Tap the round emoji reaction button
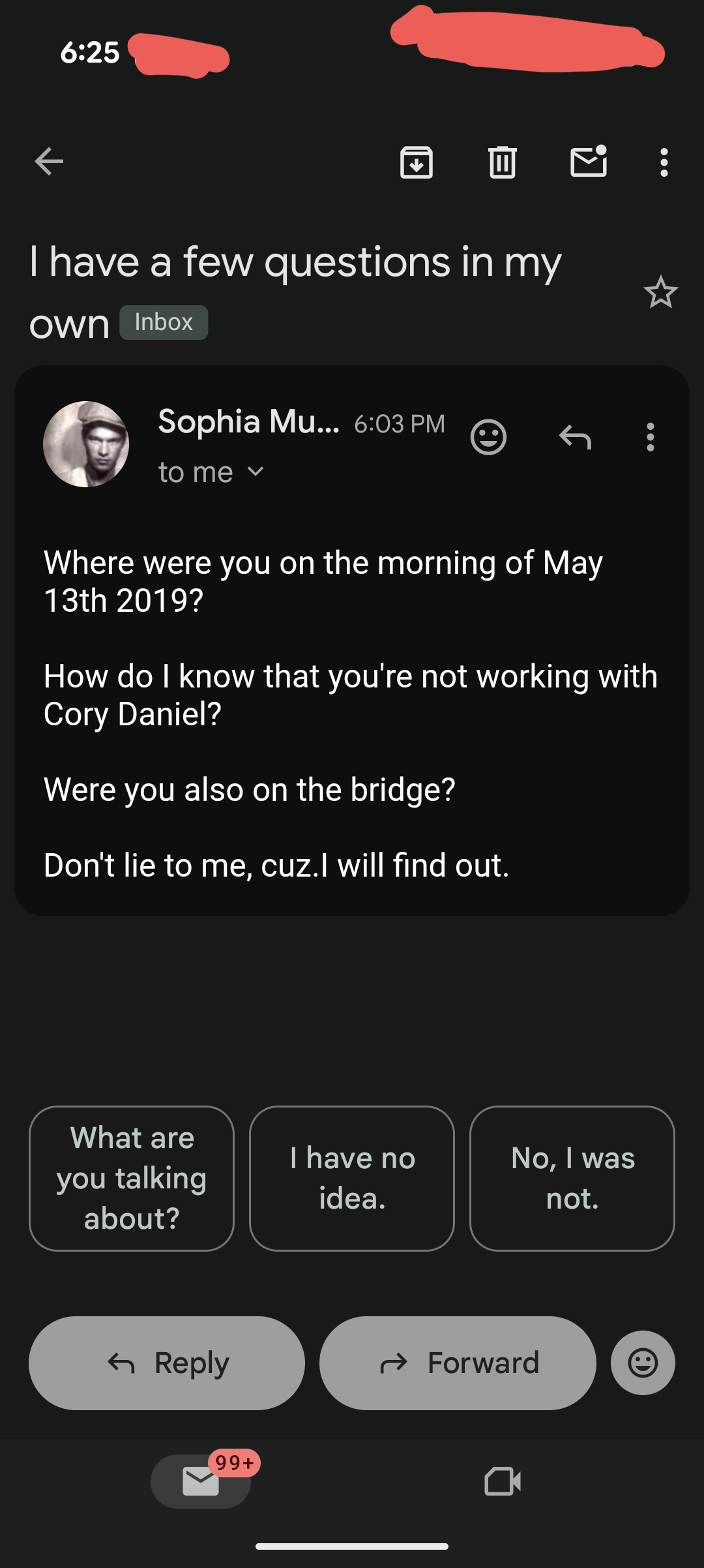This screenshot has height=1568, width=704. [x=643, y=1363]
